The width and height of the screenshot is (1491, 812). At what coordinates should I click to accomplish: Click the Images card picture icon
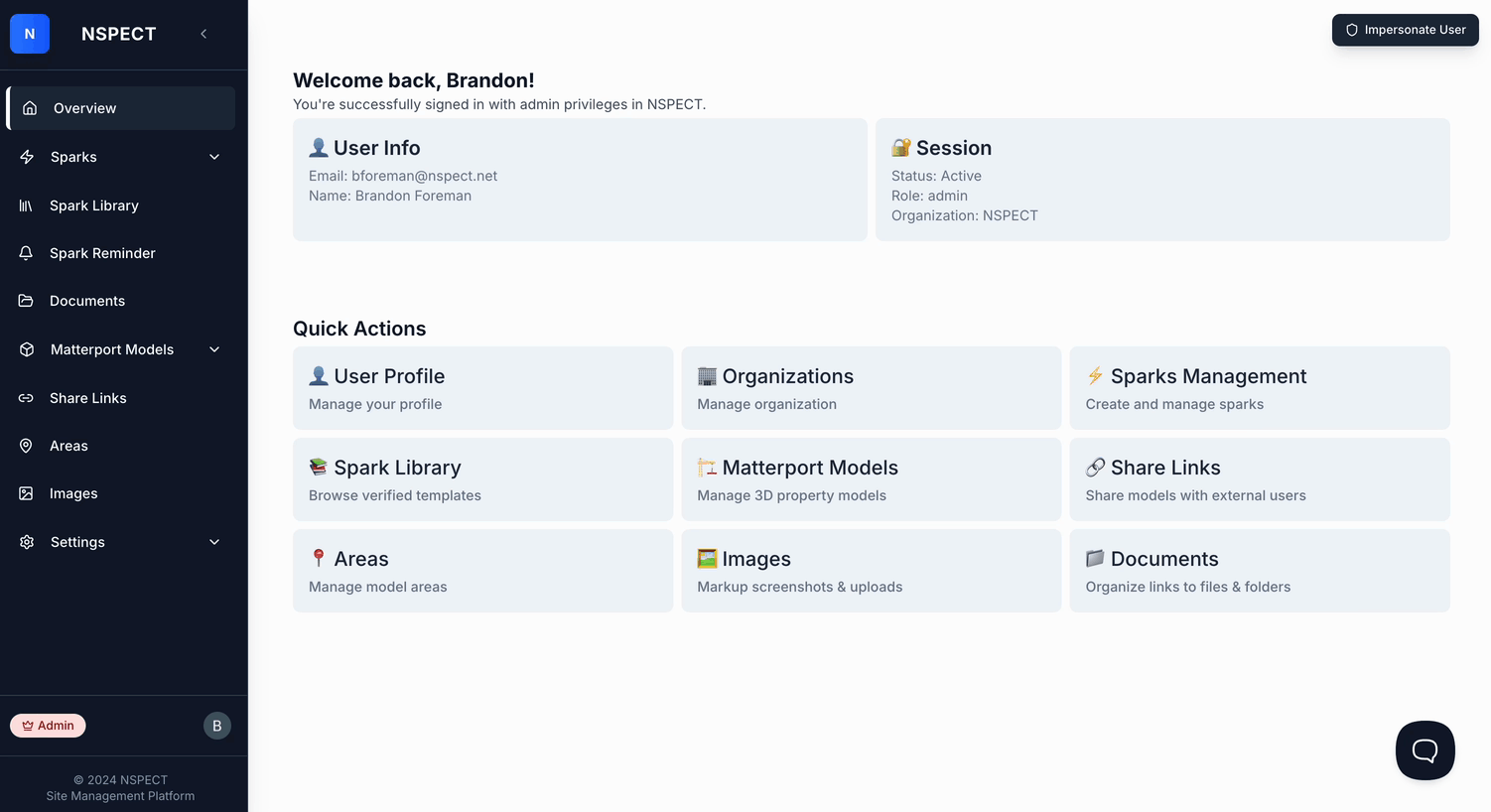pyautogui.click(x=707, y=558)
